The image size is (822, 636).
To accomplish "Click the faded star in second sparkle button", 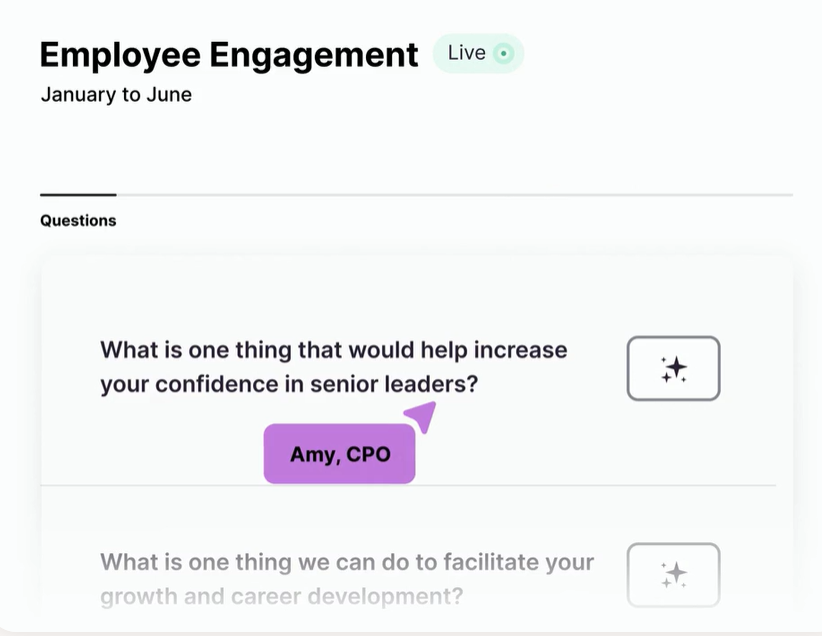I will (676, 573).
